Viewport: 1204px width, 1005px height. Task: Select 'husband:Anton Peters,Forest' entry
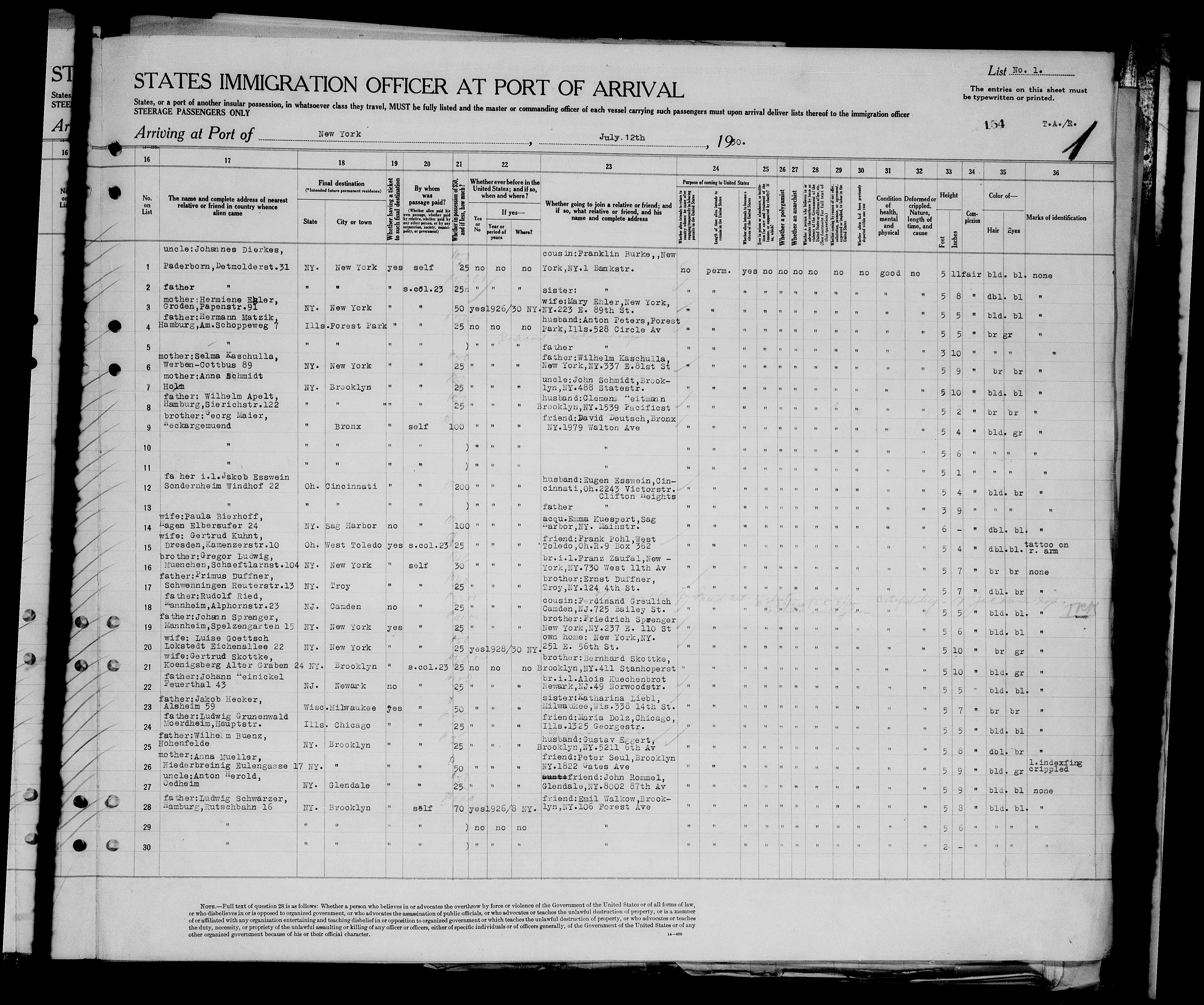611,321
